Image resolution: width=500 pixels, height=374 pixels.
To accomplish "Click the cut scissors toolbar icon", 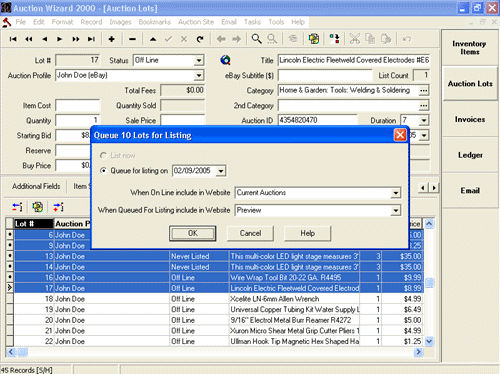I will pyautogui.click(x=355, y=39).
